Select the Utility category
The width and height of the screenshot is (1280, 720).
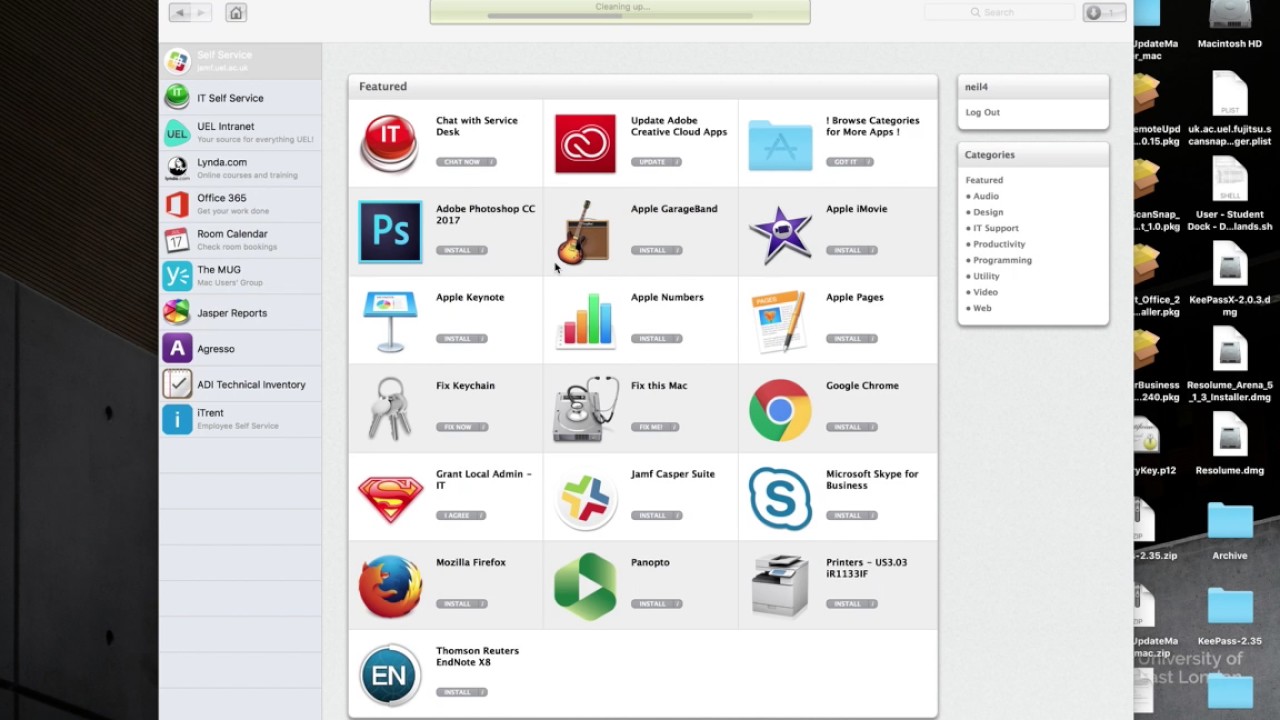pos(986,276)
